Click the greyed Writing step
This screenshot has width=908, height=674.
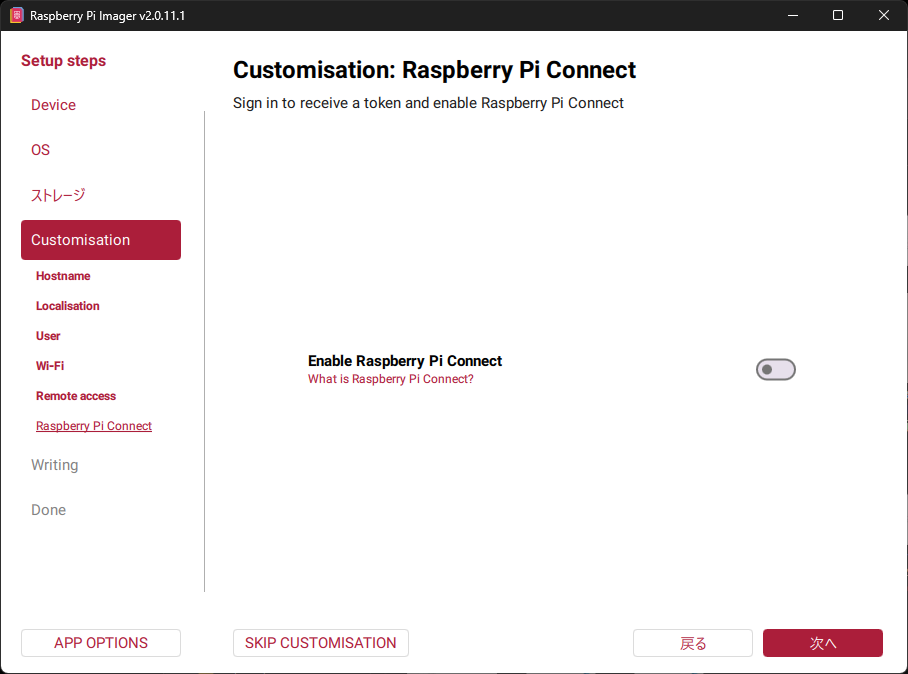(54, 465)
